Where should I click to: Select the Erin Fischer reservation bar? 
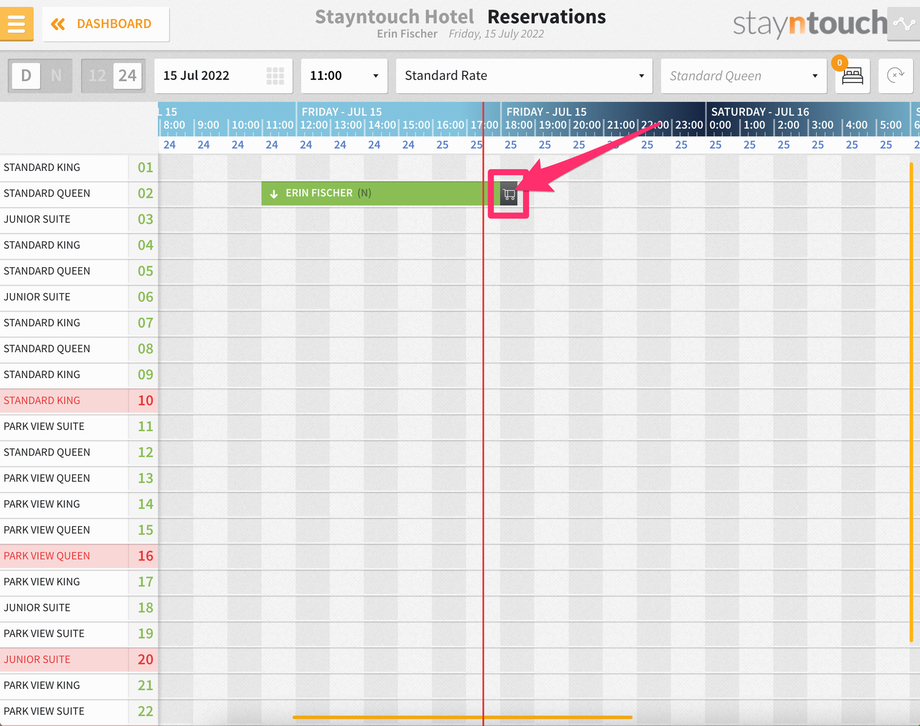coord(380,193)
